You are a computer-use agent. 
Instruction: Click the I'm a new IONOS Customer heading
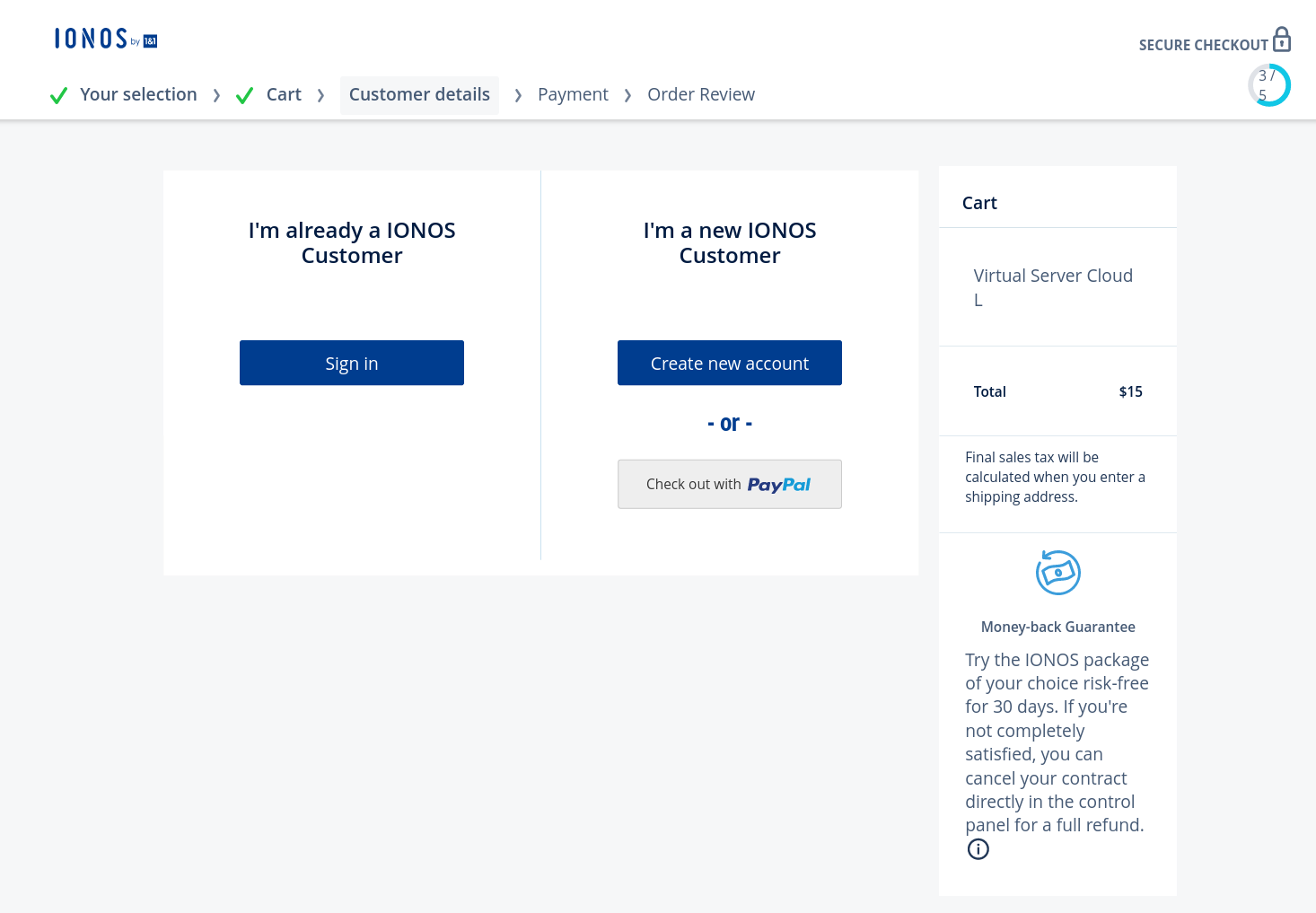click(x=730, y=243)
